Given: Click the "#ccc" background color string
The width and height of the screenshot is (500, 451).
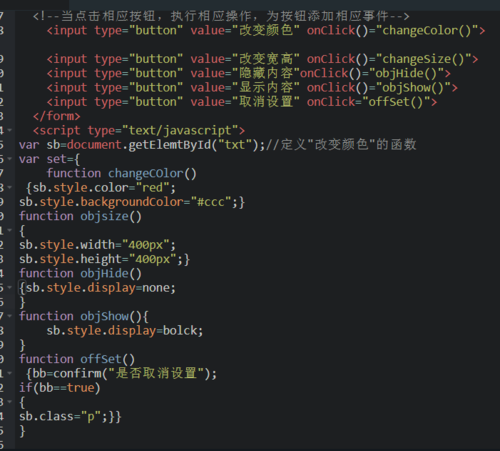Looking at the screenshot, I should point(211,202).
